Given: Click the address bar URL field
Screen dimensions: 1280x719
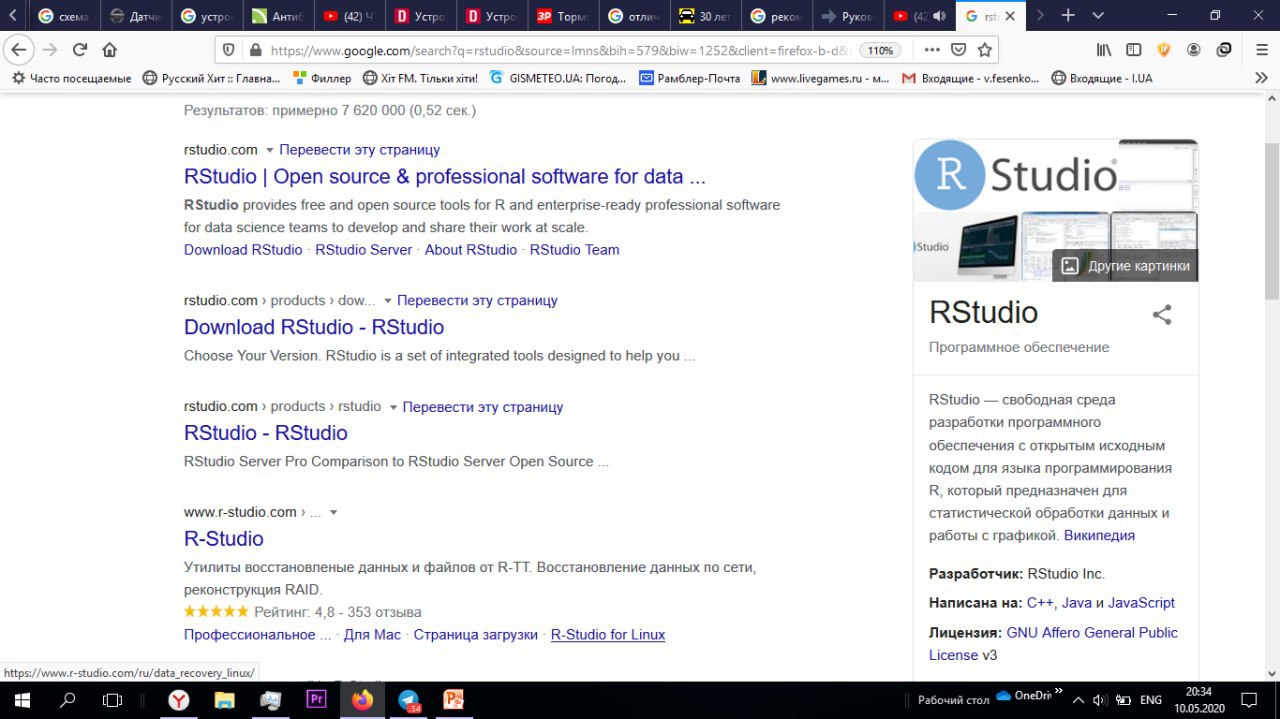Looking at the screenshot, I should (x=560, y=50).
